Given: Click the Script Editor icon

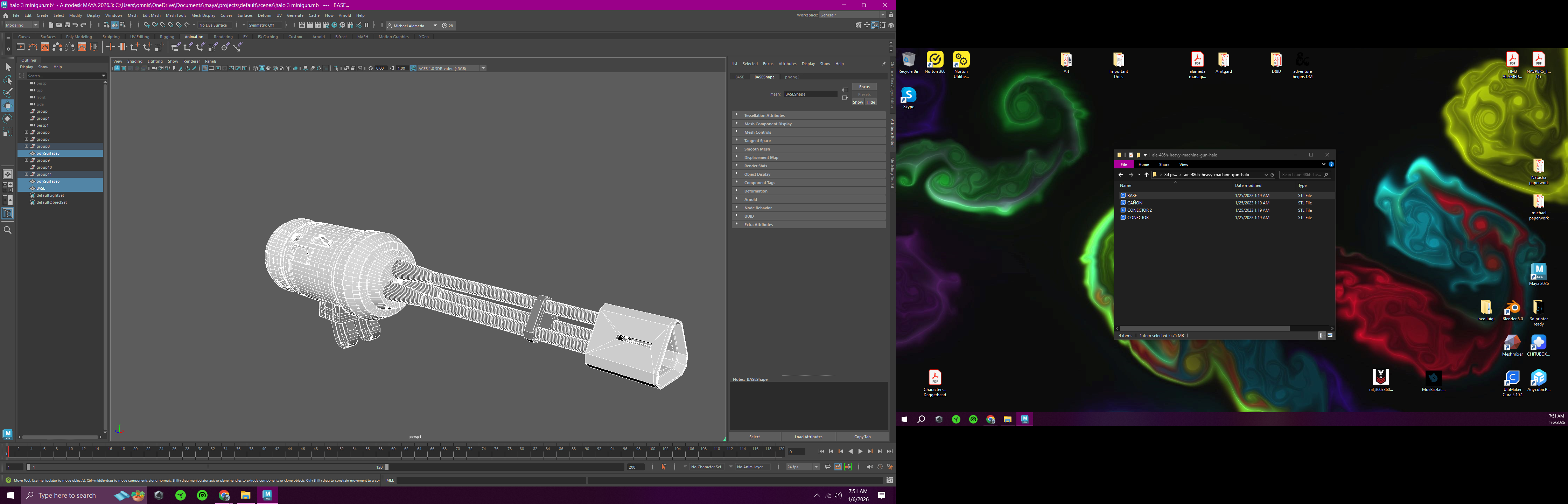Looking at the screenshot, I should pos(889,480).
